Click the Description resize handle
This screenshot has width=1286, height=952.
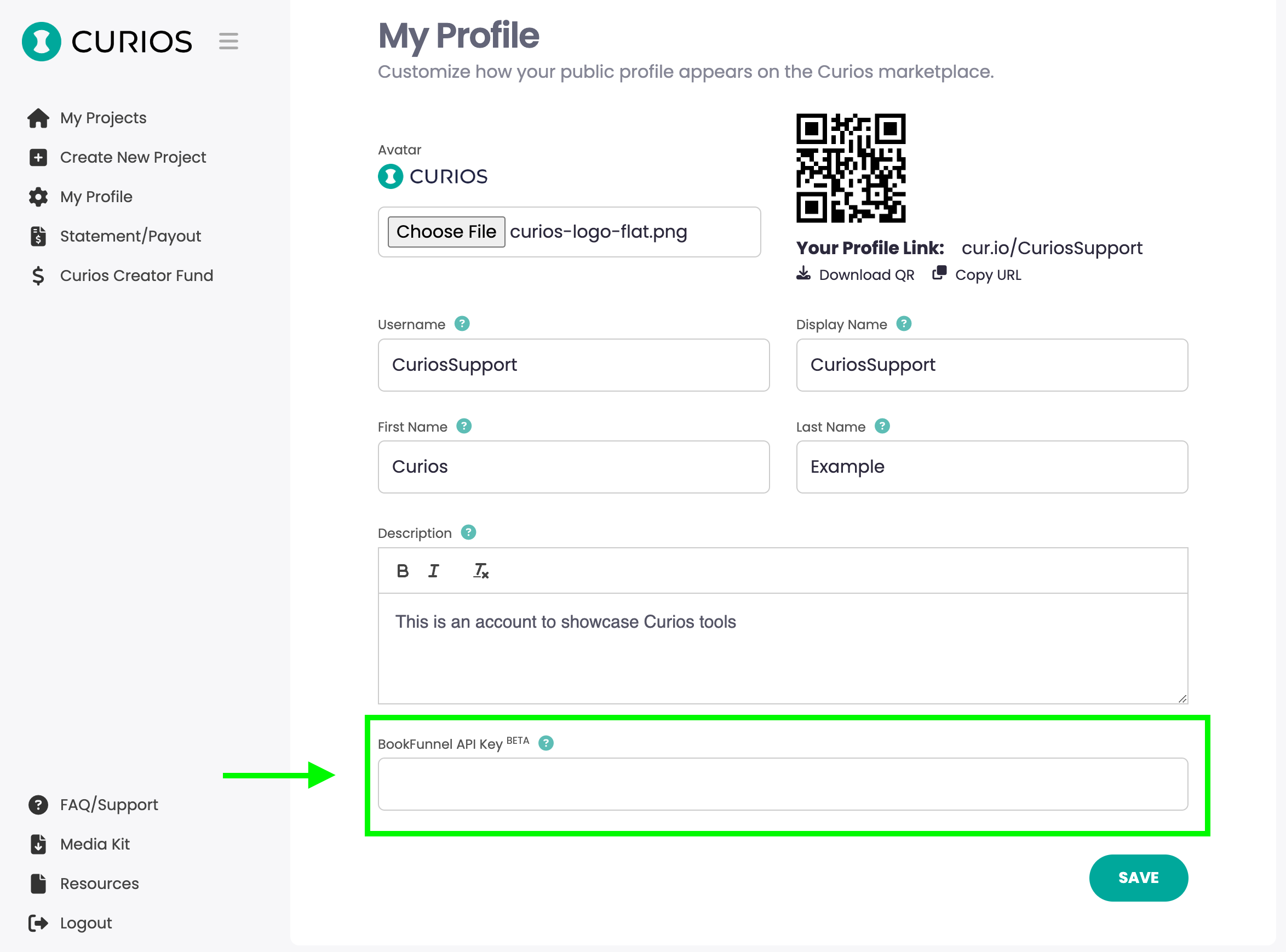click(x=1182, y=698)
